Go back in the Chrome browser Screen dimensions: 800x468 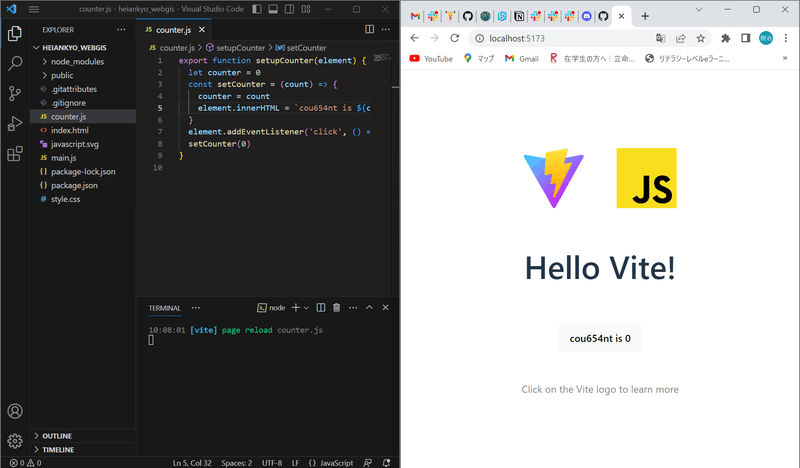(x=414, y=38)
